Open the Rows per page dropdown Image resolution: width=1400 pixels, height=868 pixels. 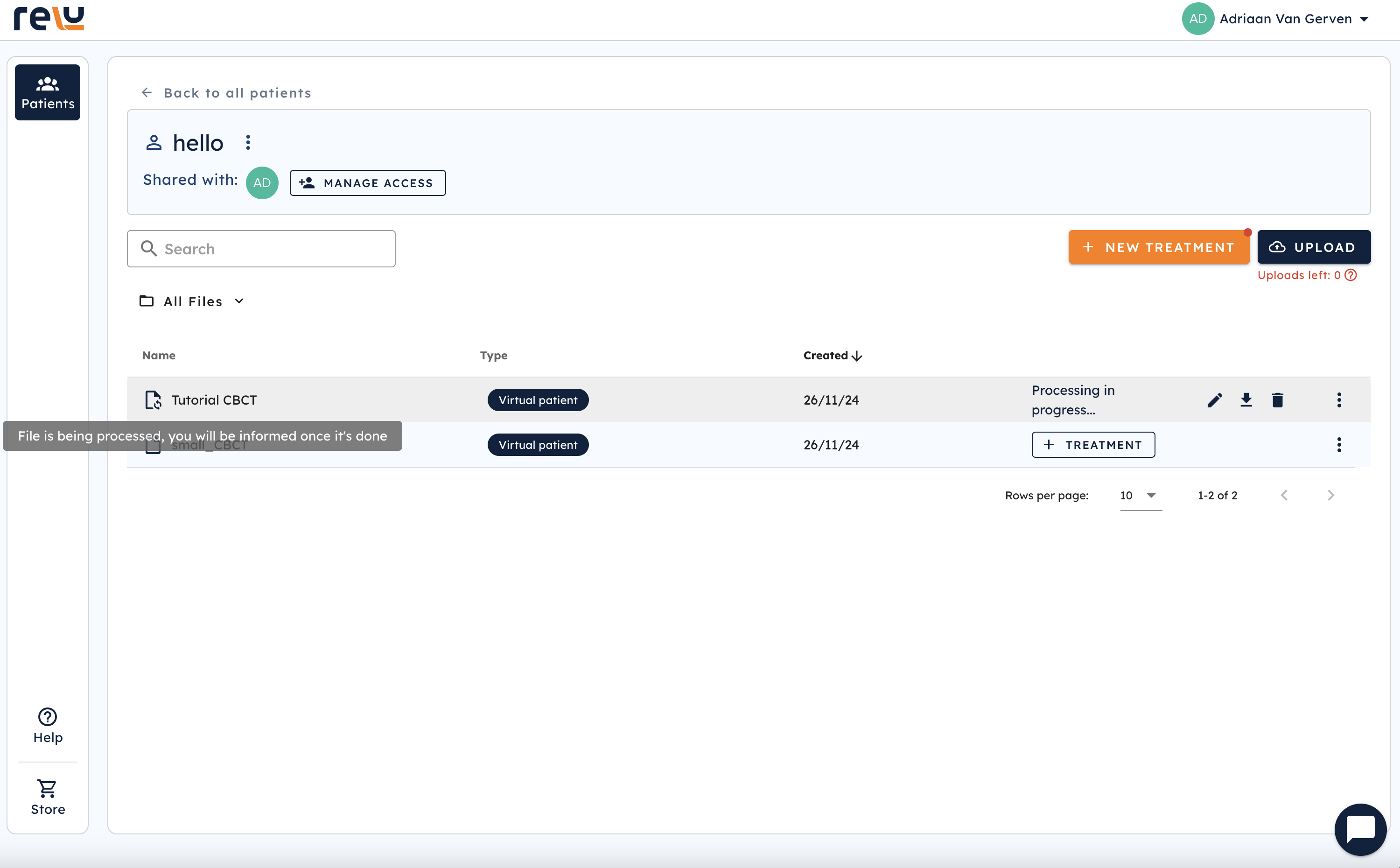[x=1140, y=496]
